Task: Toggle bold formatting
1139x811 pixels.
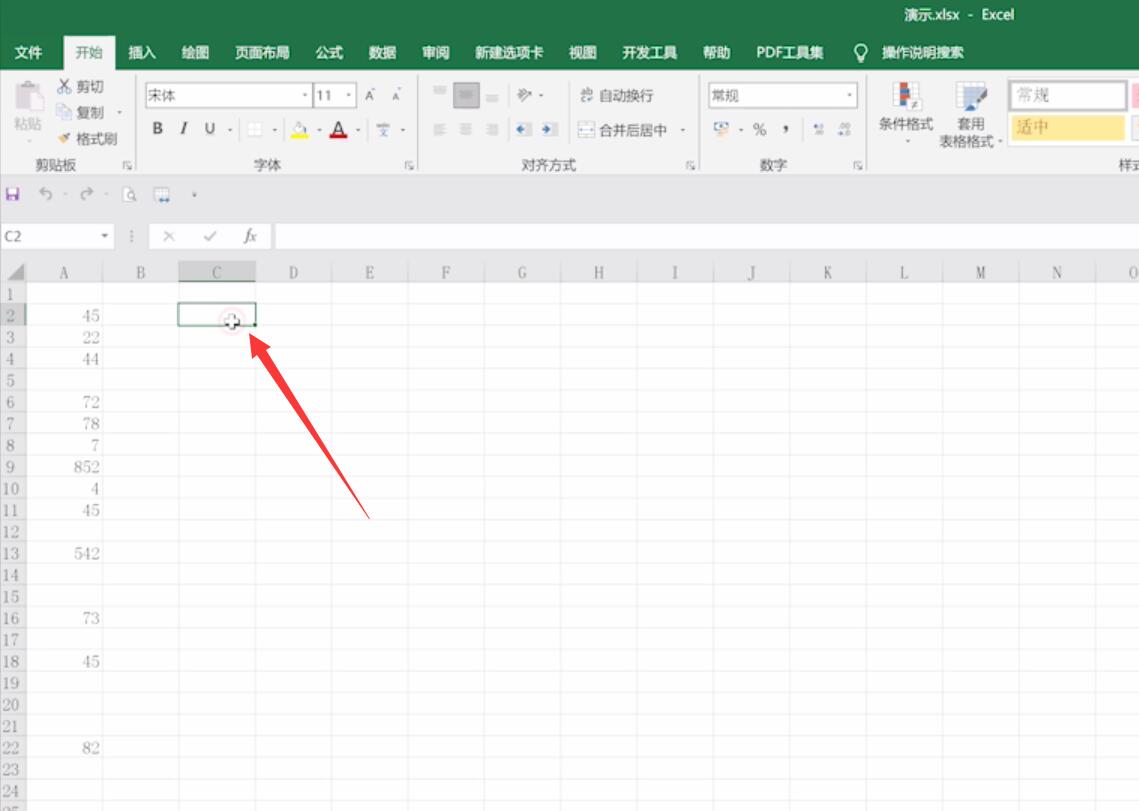Action: [x=158, y=129]
